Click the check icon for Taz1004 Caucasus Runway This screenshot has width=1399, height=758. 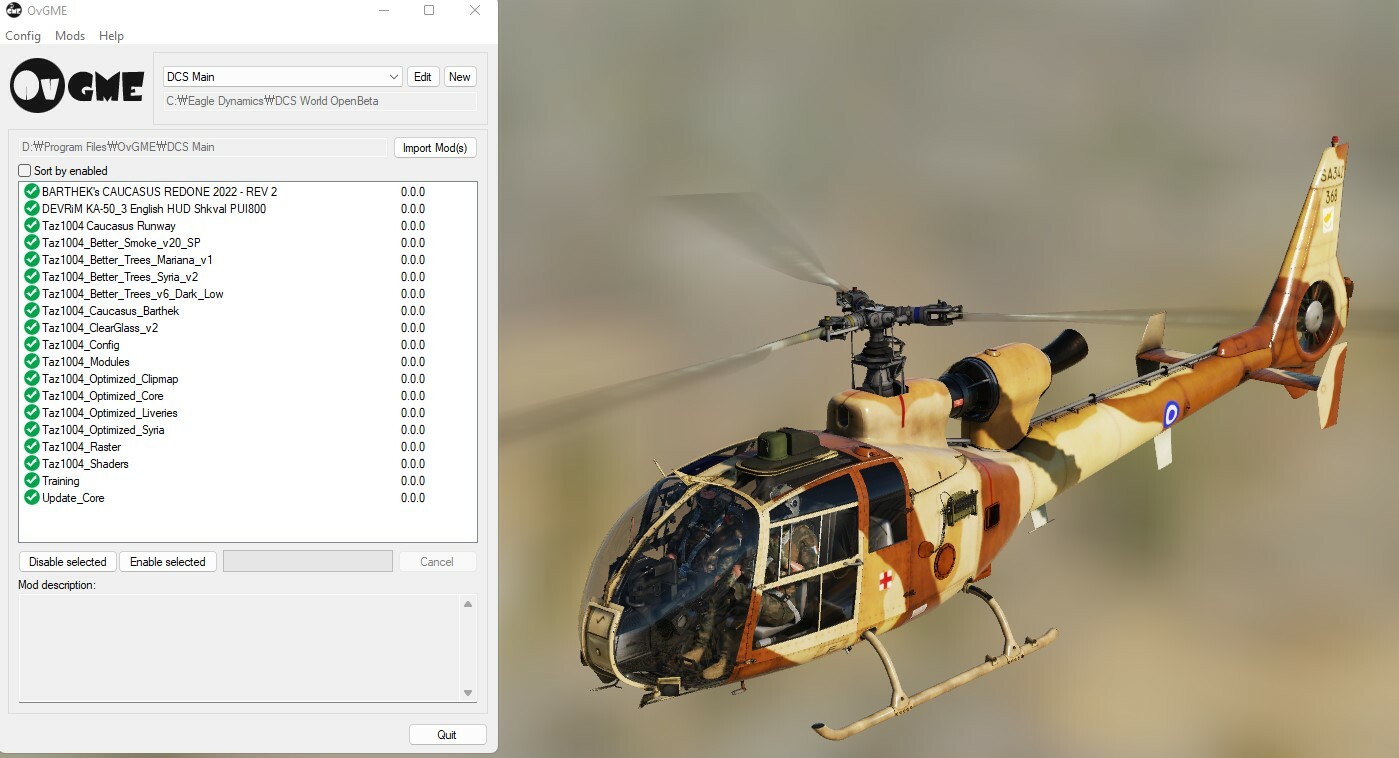(x=29, y=226)
